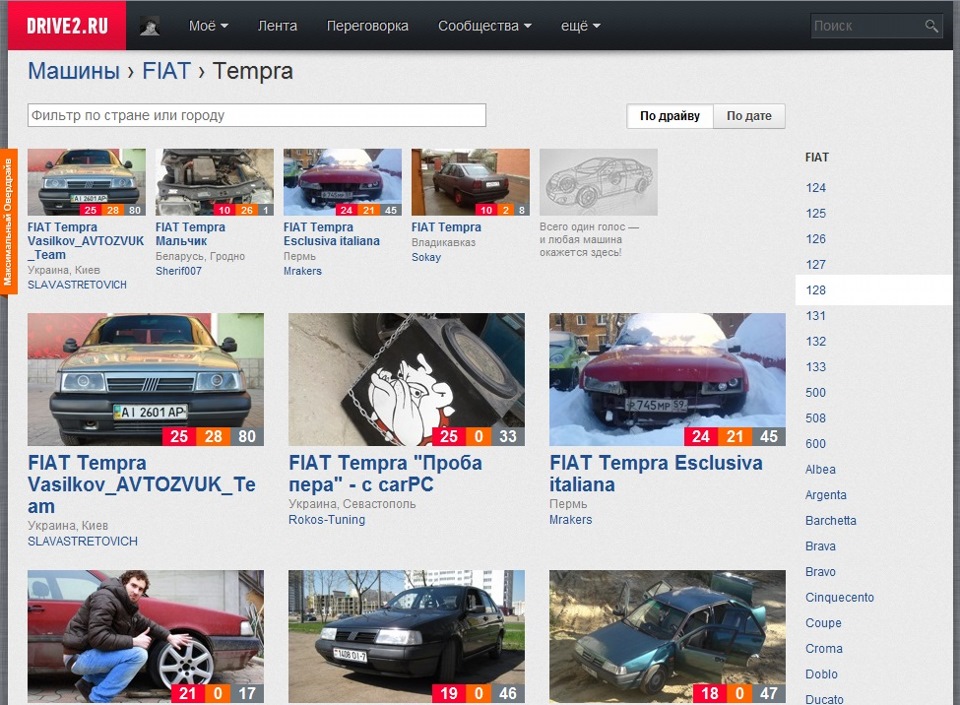
Task: Open Cinquecento model list
Action: tap(839, 598)
